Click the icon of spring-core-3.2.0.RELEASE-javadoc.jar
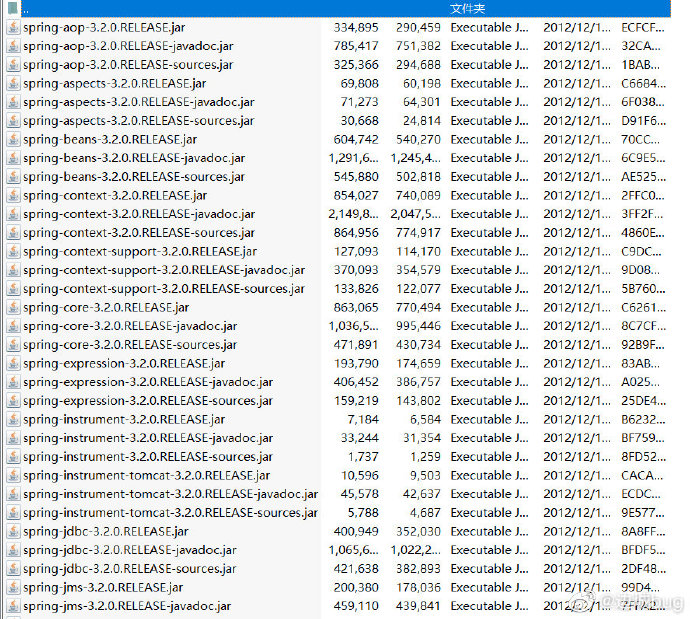 [x=14, y=326]
